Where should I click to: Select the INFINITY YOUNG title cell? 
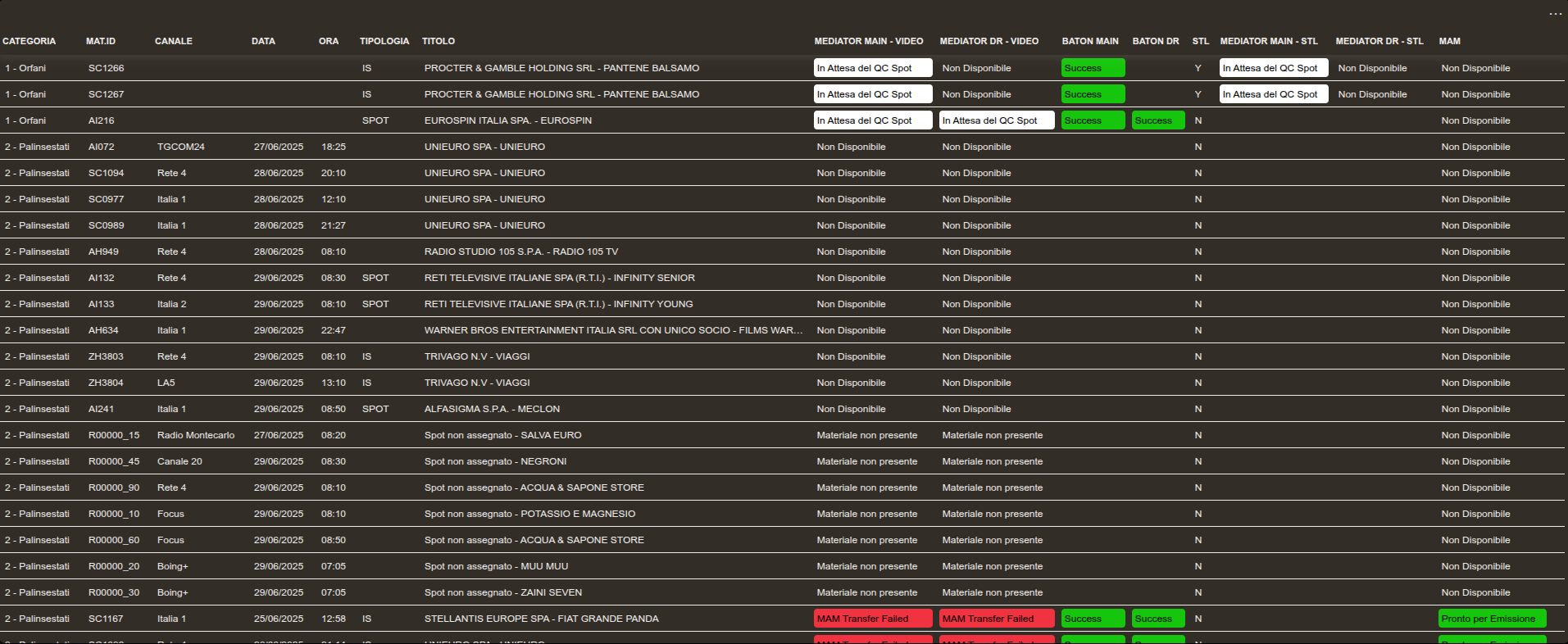coord(559,304)
